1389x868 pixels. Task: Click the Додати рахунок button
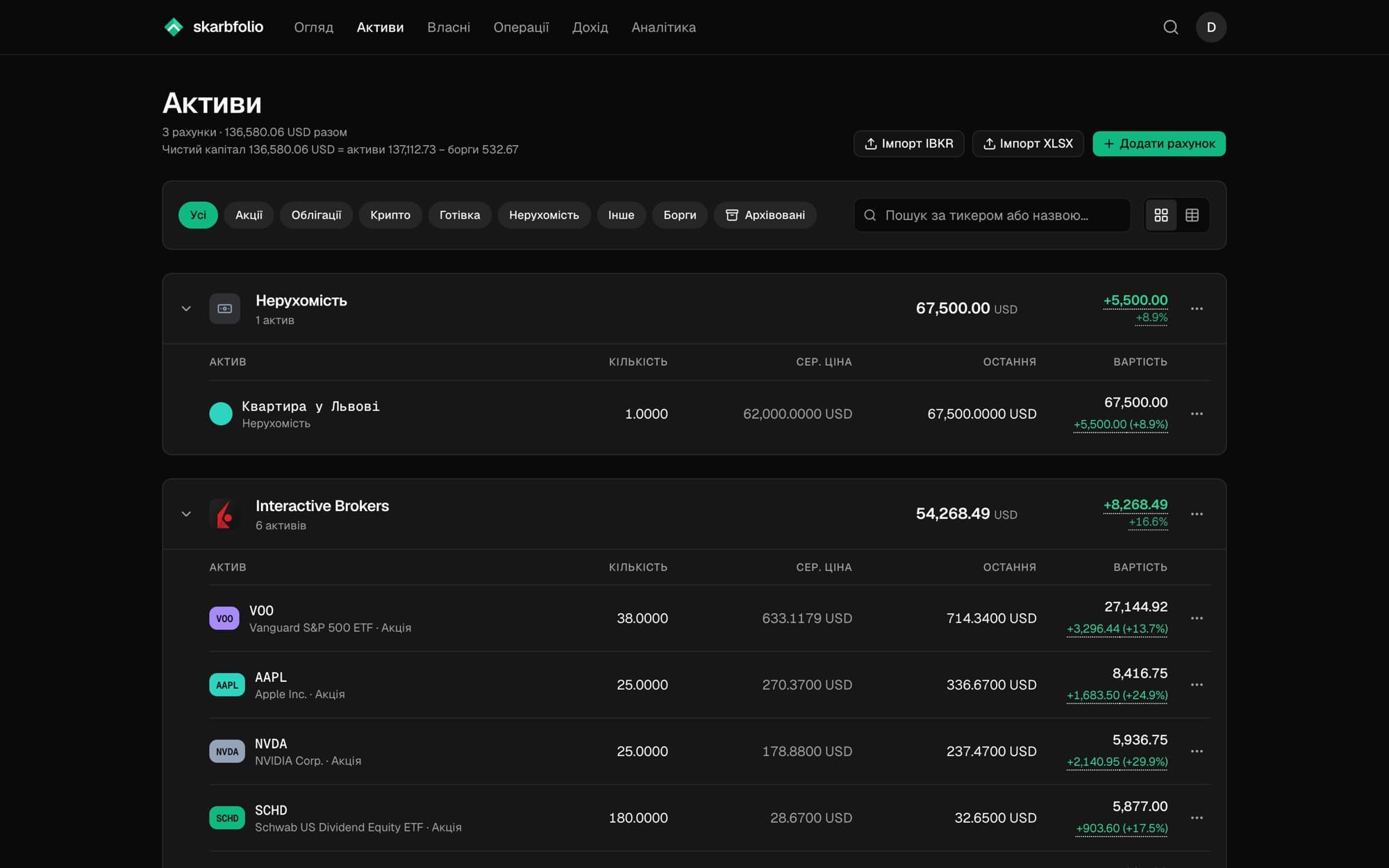tap(1159, 144)
